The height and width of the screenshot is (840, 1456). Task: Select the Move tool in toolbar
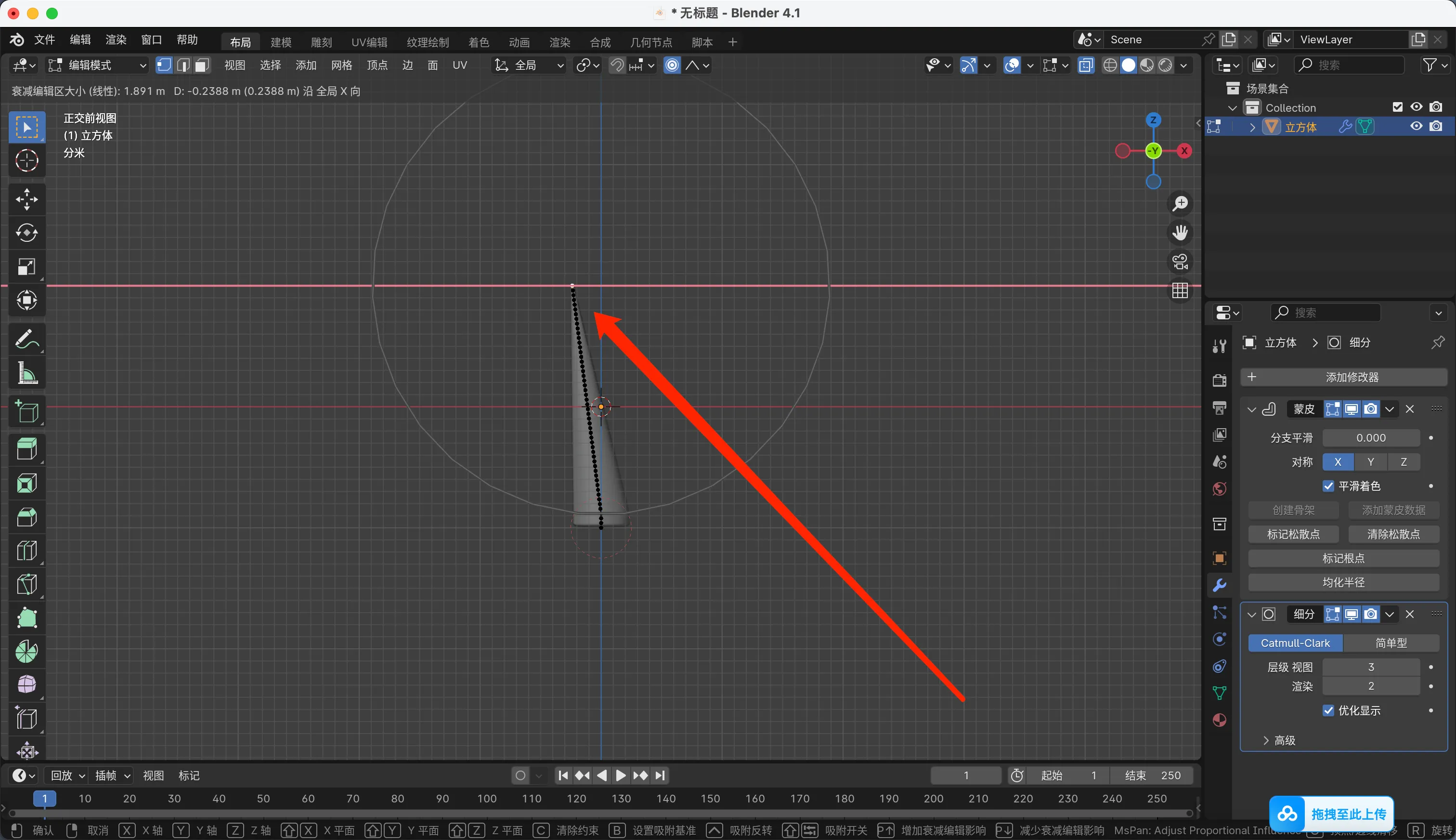click(26, 199)
